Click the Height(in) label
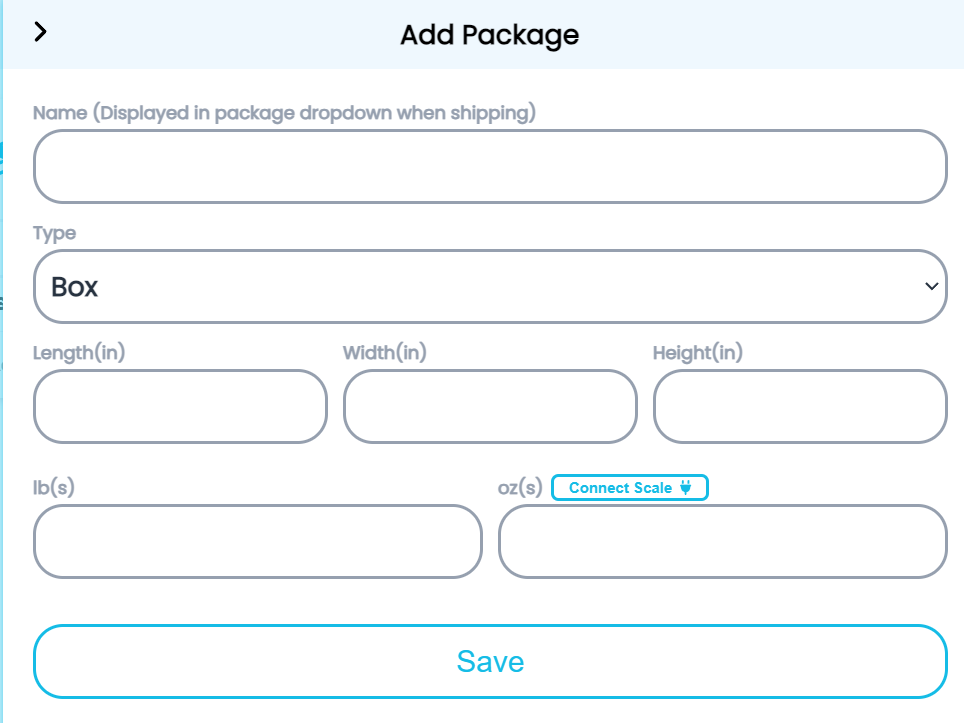The image size is (964, 723). pyautogui.click(x=698, y=353)
